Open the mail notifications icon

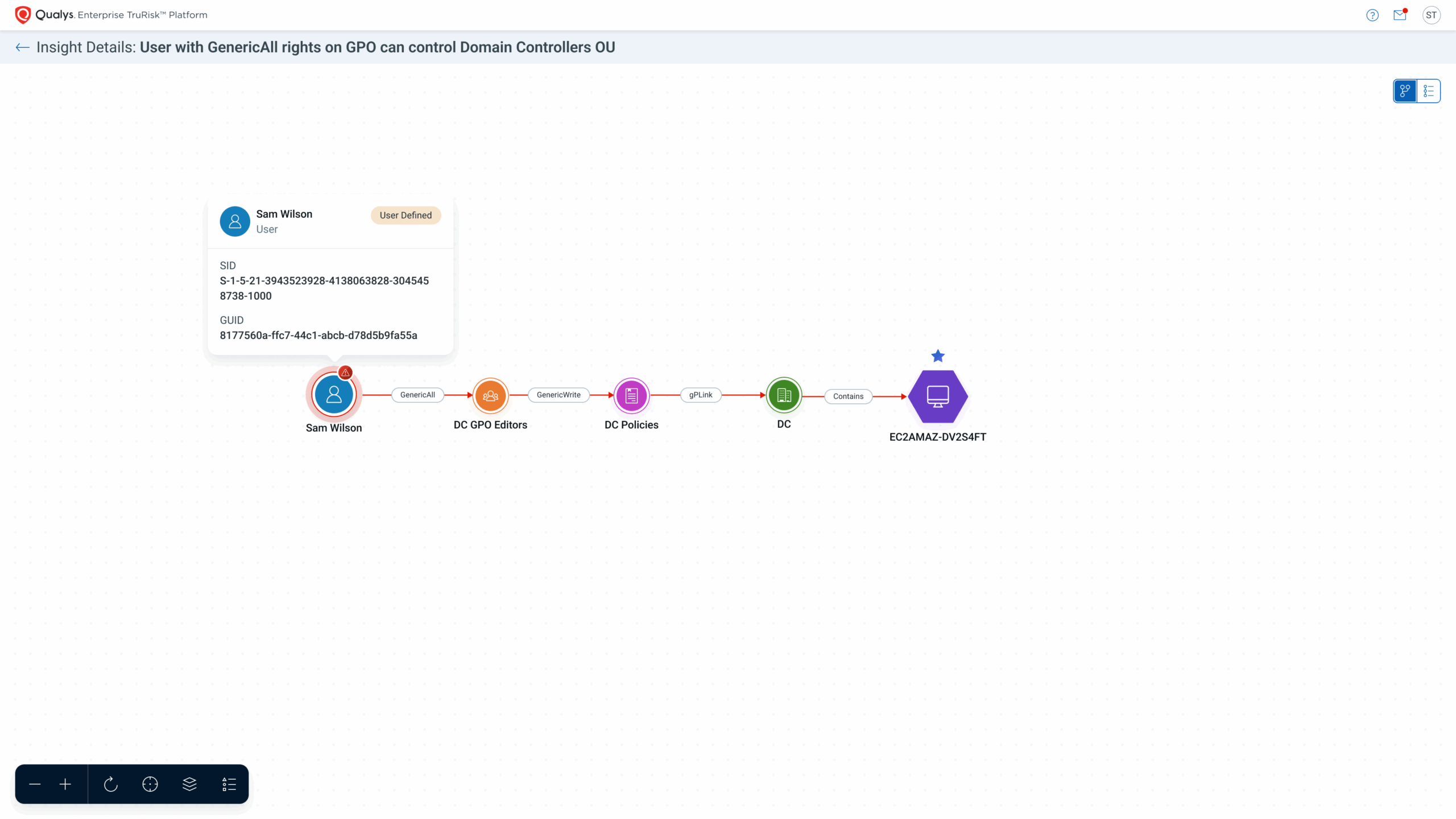[x=1400, y=15]
